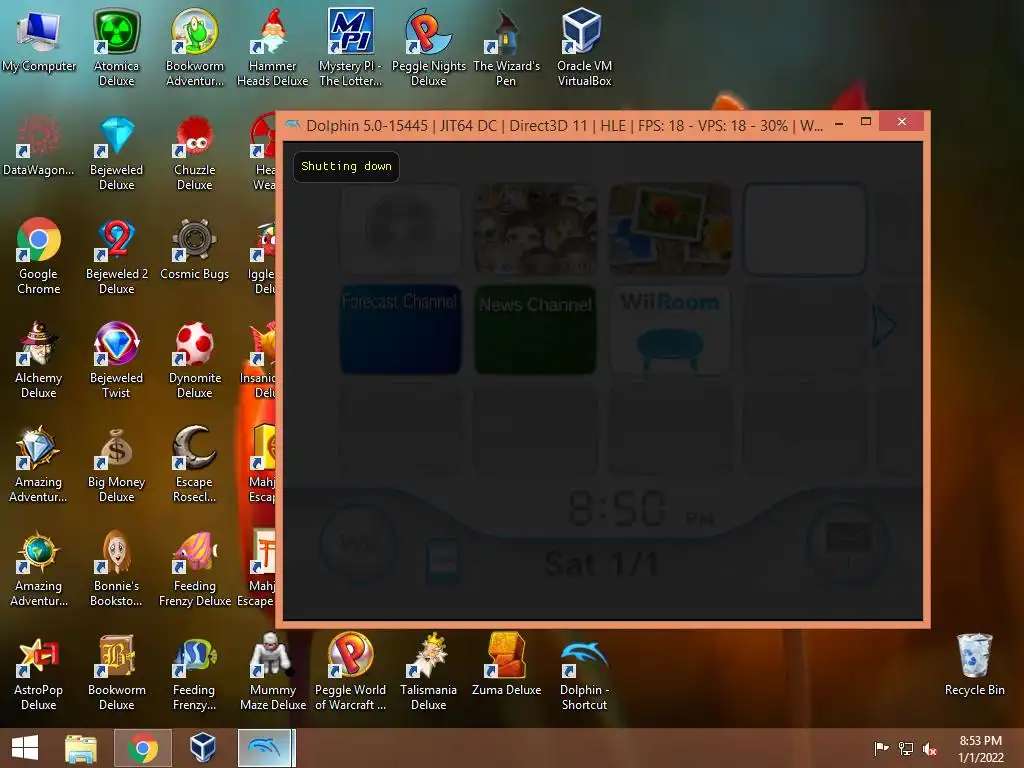Viewport: 1024px width, 768px height.
Task: Launch Escape Rosecliff shortcut
Action: (195, 464)
